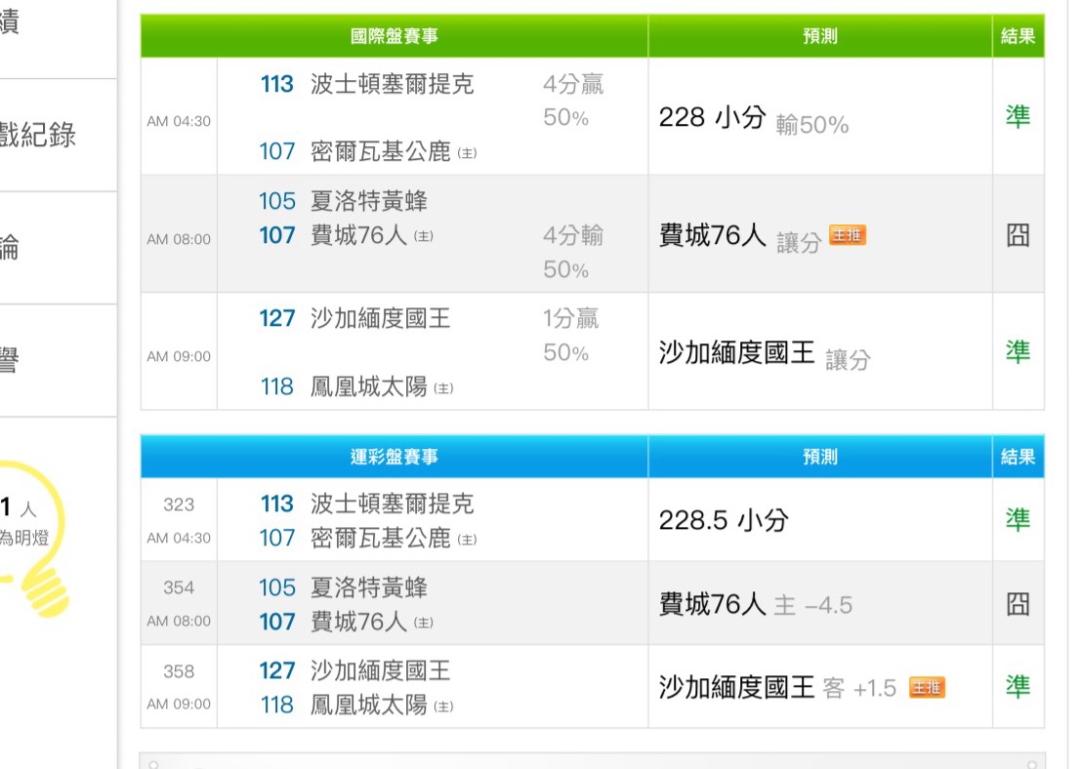Select the 4分輸 50% handicap text
The image size is (1080, 769).
click(x=573, y=252)
